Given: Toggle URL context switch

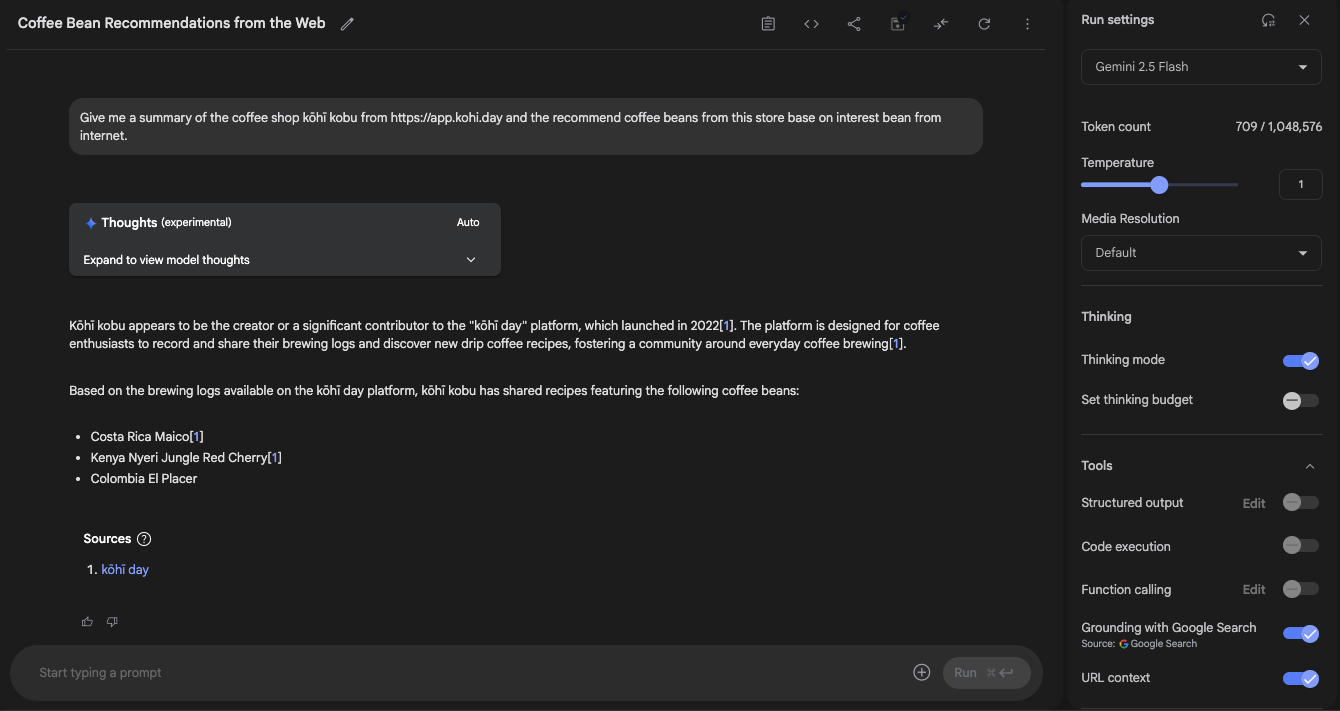Looking at the screenshot, I should tap(1301, 678).
